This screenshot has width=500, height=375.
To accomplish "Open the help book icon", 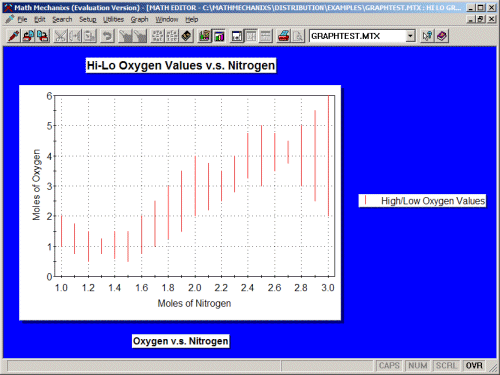I will (x=442, y=36).
